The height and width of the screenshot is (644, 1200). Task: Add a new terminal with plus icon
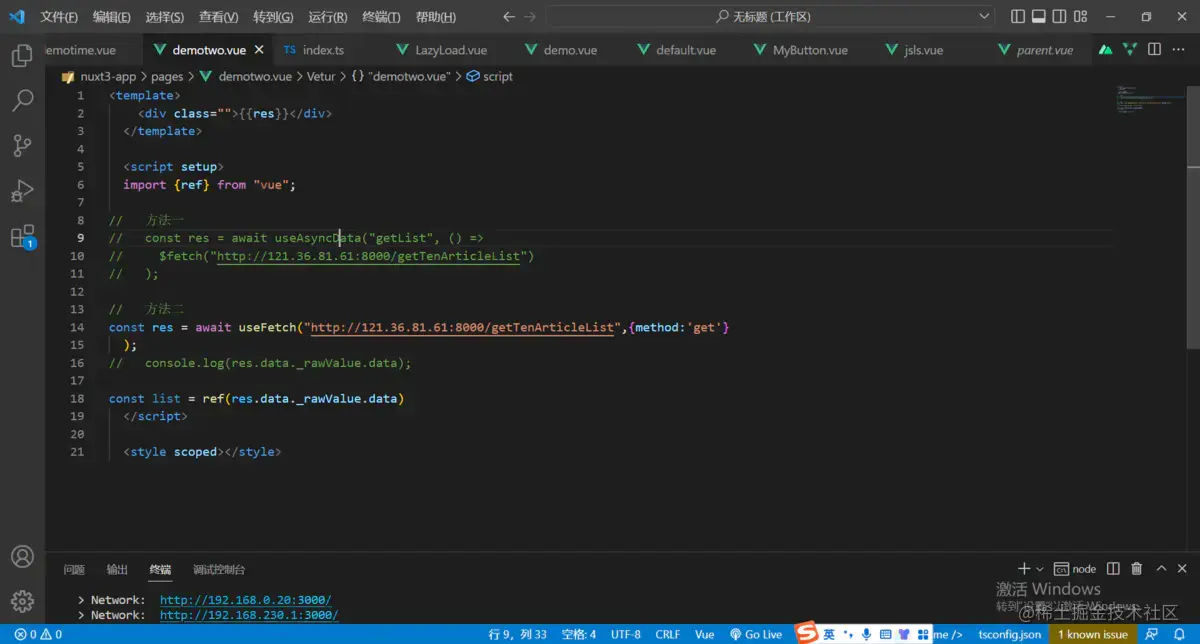coord(1023,569)
